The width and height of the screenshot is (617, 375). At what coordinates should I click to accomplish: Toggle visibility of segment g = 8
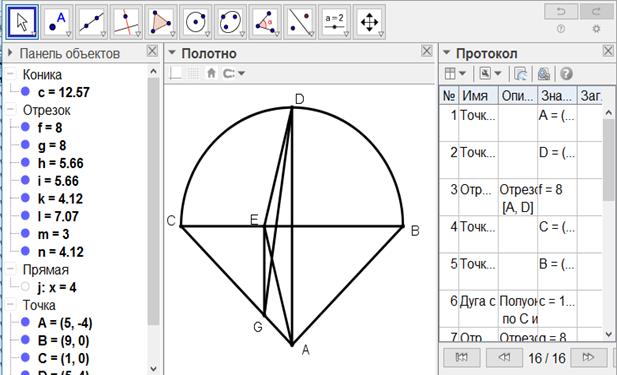click(25, 144)
